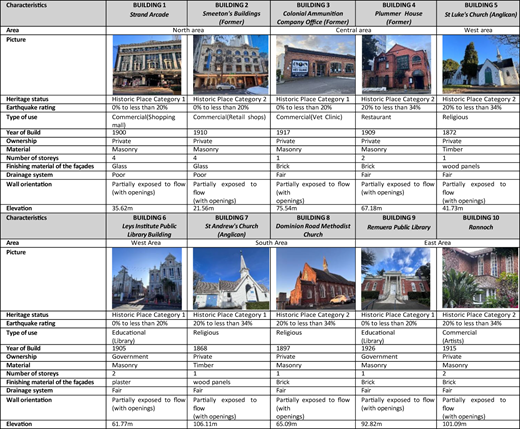Click year of build 1897

283,348
